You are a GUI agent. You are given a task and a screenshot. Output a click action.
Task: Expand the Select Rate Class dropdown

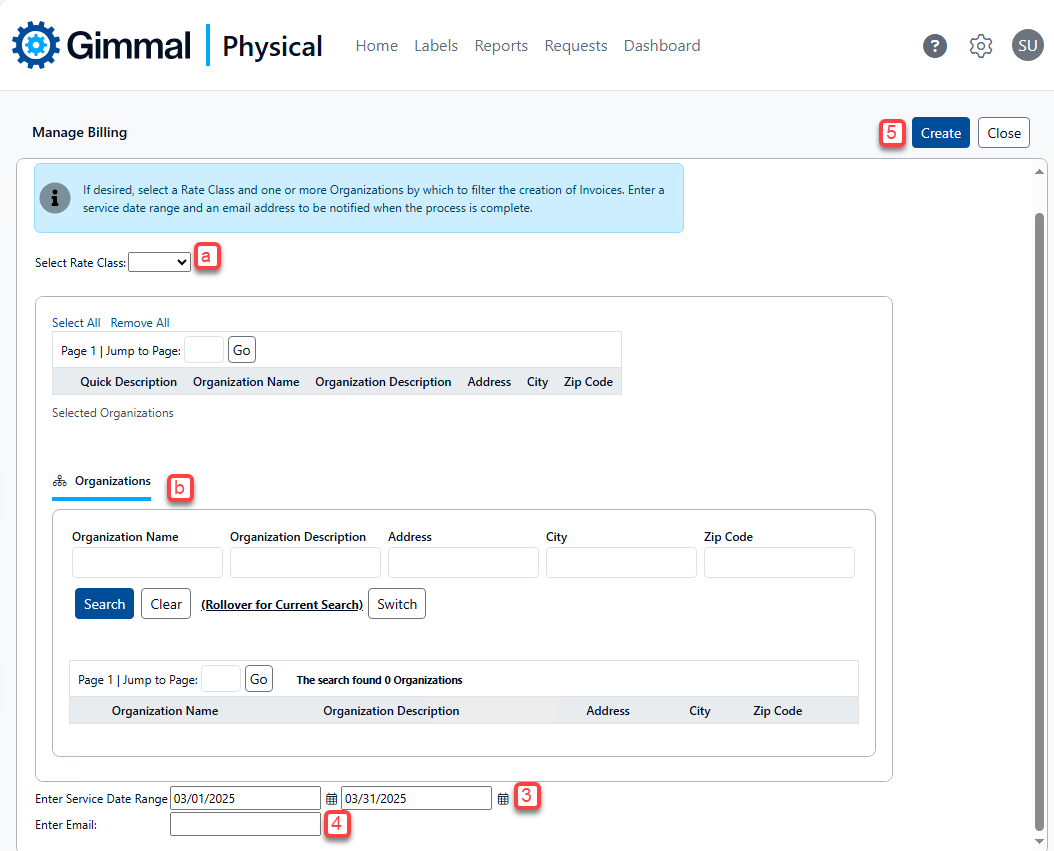click(x=159, y=262)
